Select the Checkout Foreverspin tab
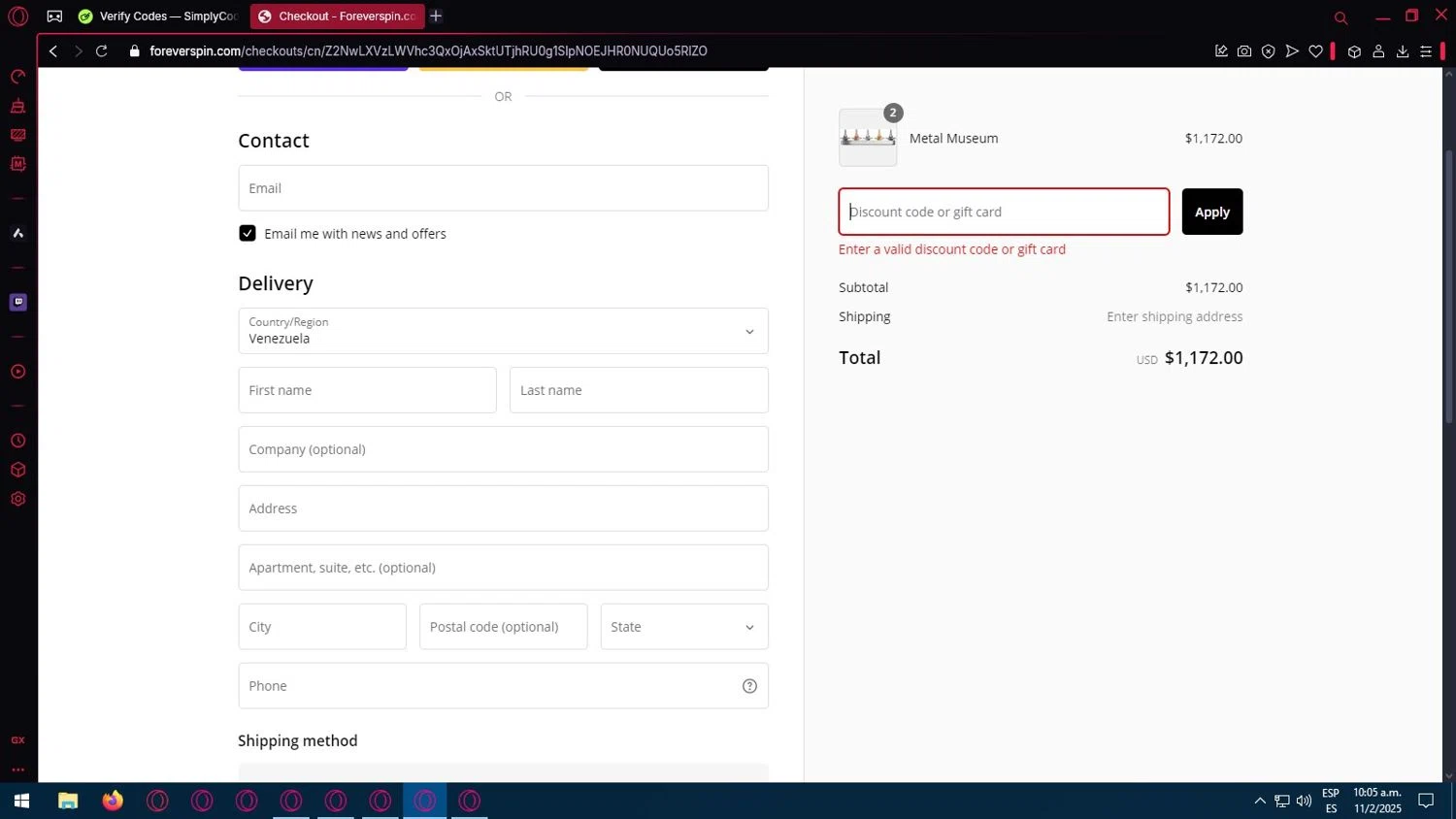This screenshot has height=819, width=1456. 337,16
